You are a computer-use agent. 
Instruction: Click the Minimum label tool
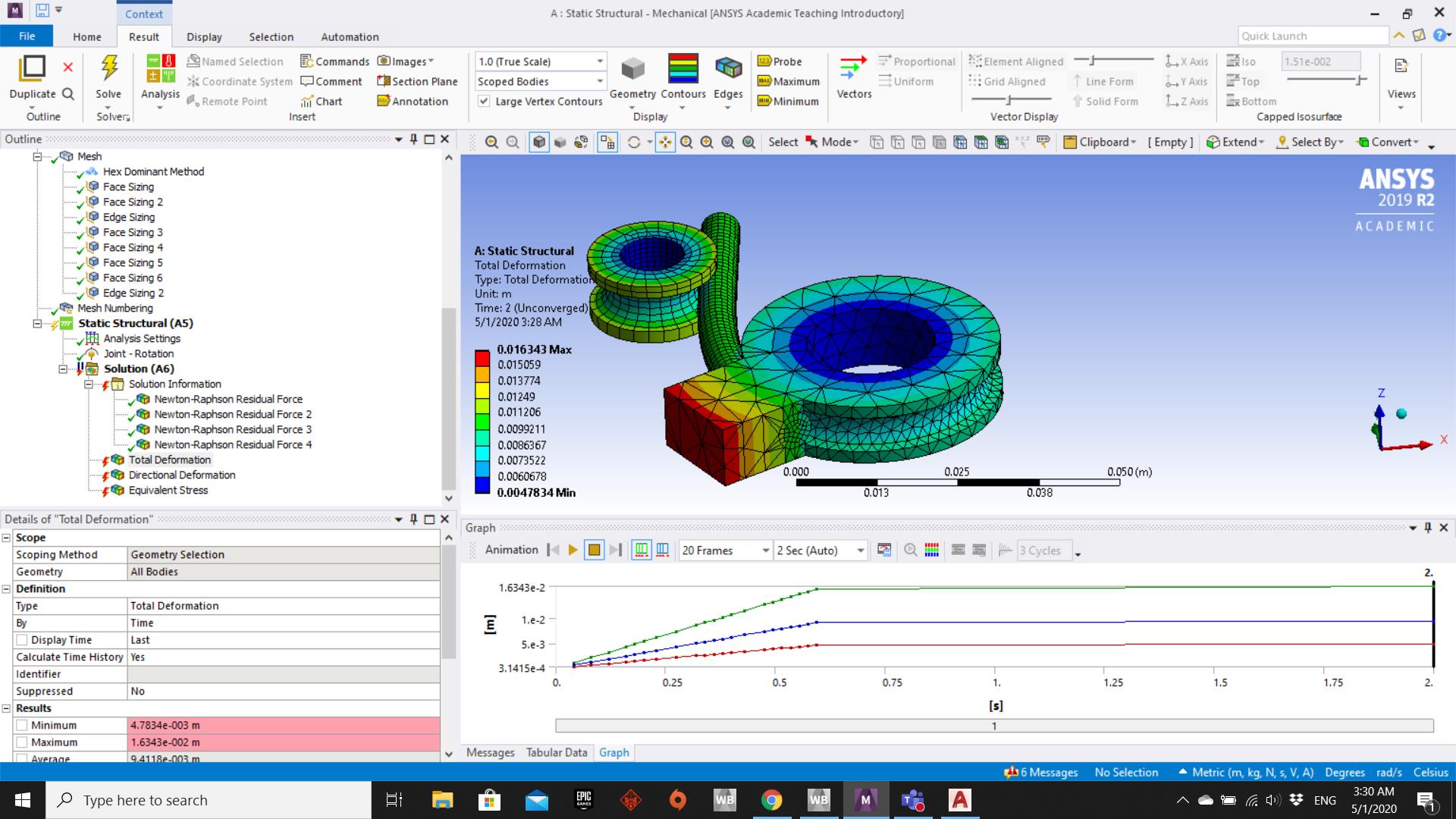coord(788,101)
